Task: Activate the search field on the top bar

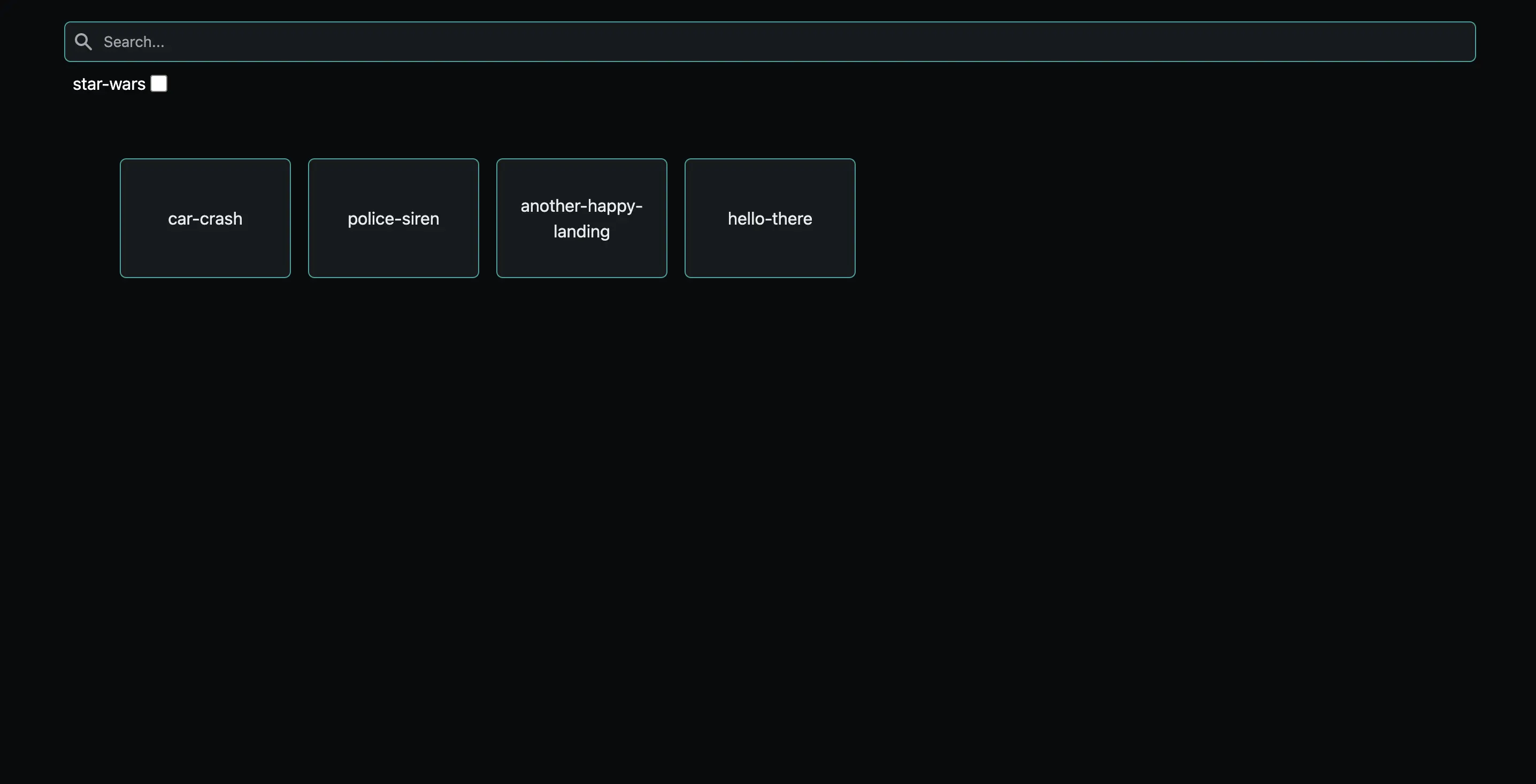Action: click(536, 41)
